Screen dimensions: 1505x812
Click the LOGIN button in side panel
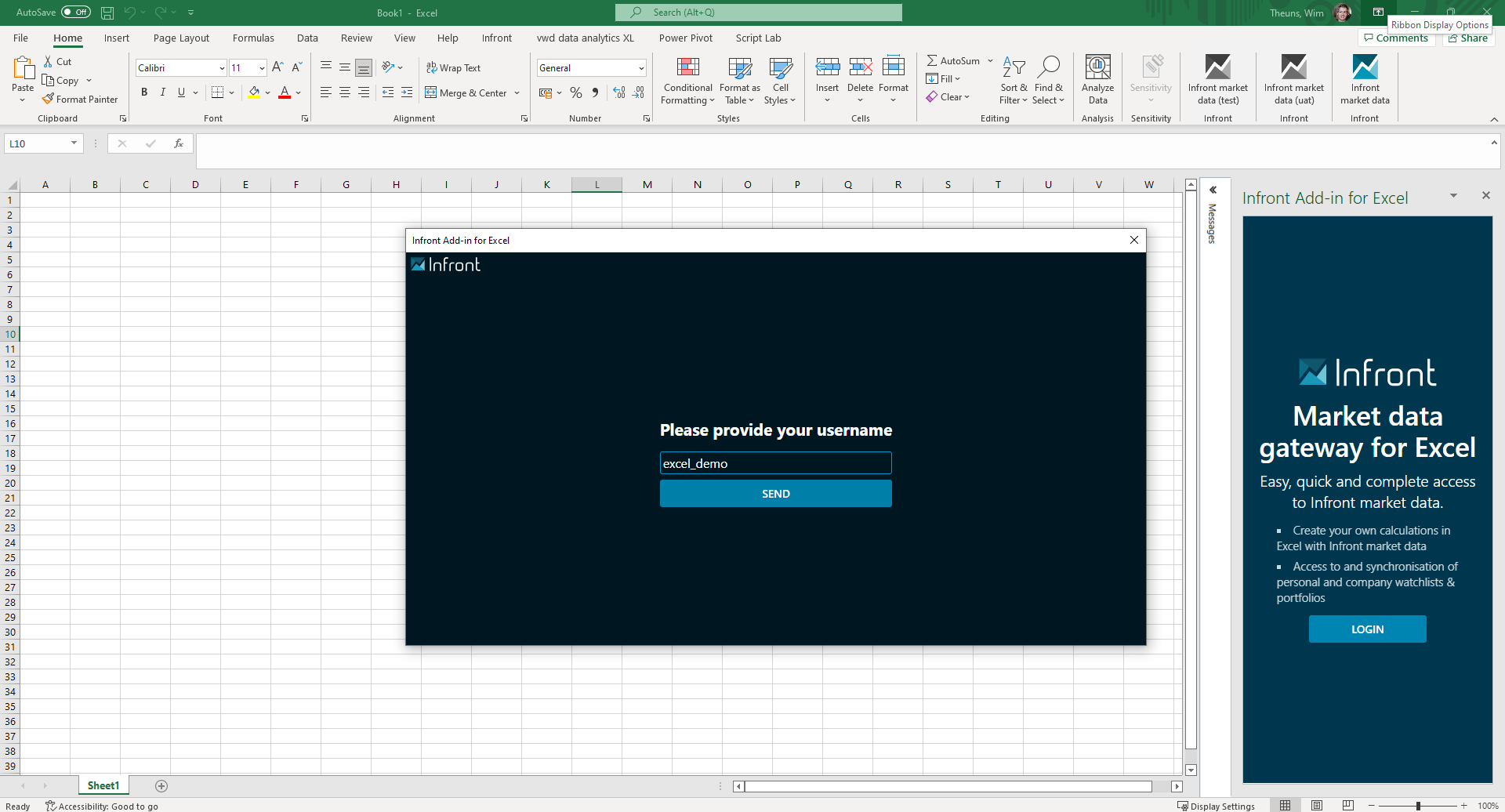1367,629
